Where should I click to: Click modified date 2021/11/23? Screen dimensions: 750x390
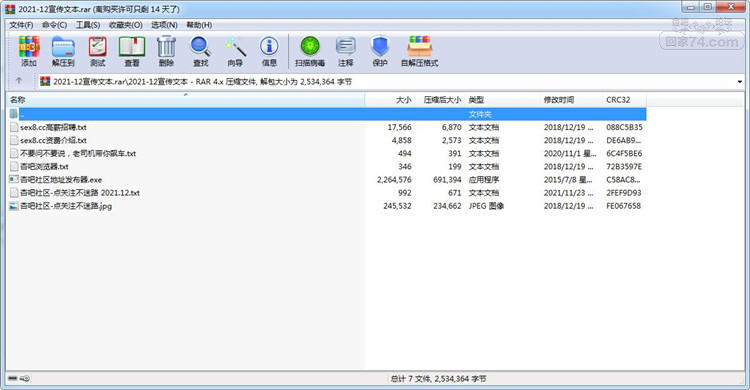(x=569, y=193)
